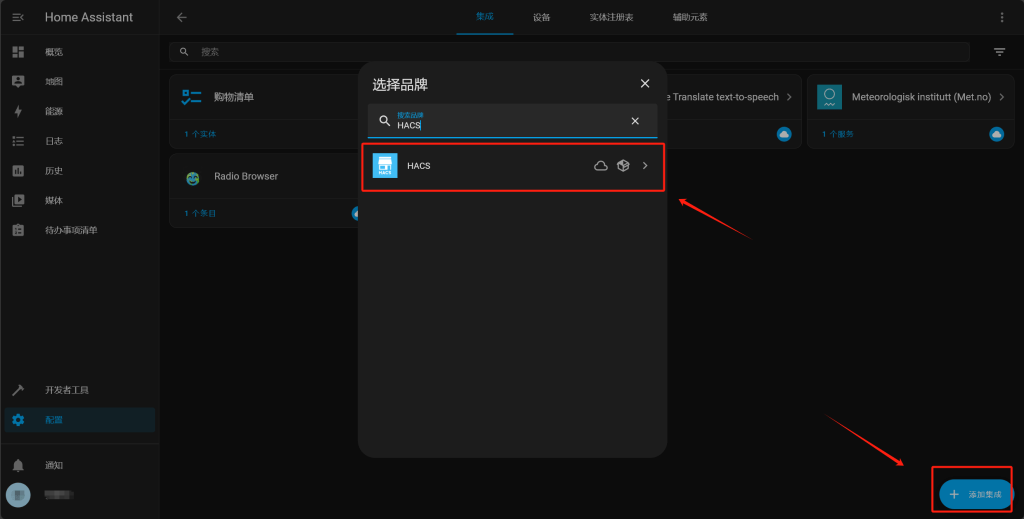This screenshot has height=519, width=1024.
Task: Open the 1 个条目 link
Action: pyautogui.click(x=200, y=213)
